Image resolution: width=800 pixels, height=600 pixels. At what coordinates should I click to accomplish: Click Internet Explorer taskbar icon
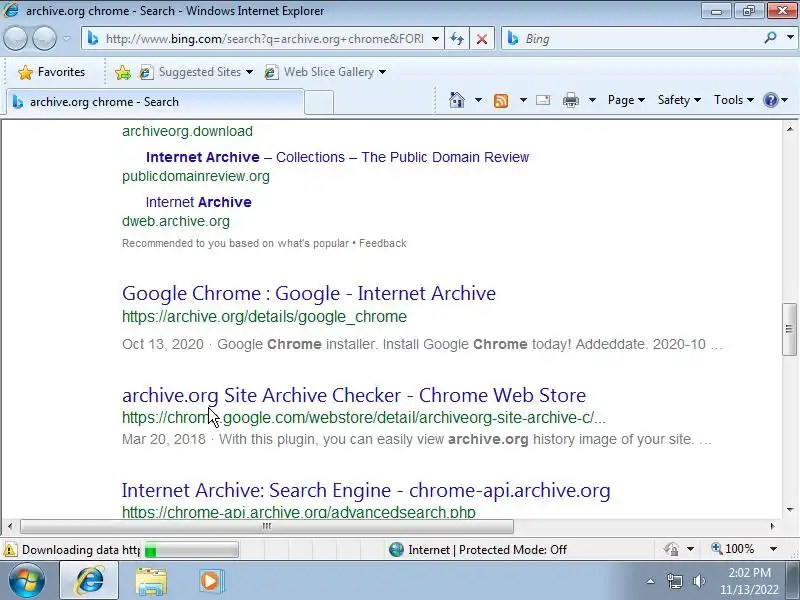point(90,581)
